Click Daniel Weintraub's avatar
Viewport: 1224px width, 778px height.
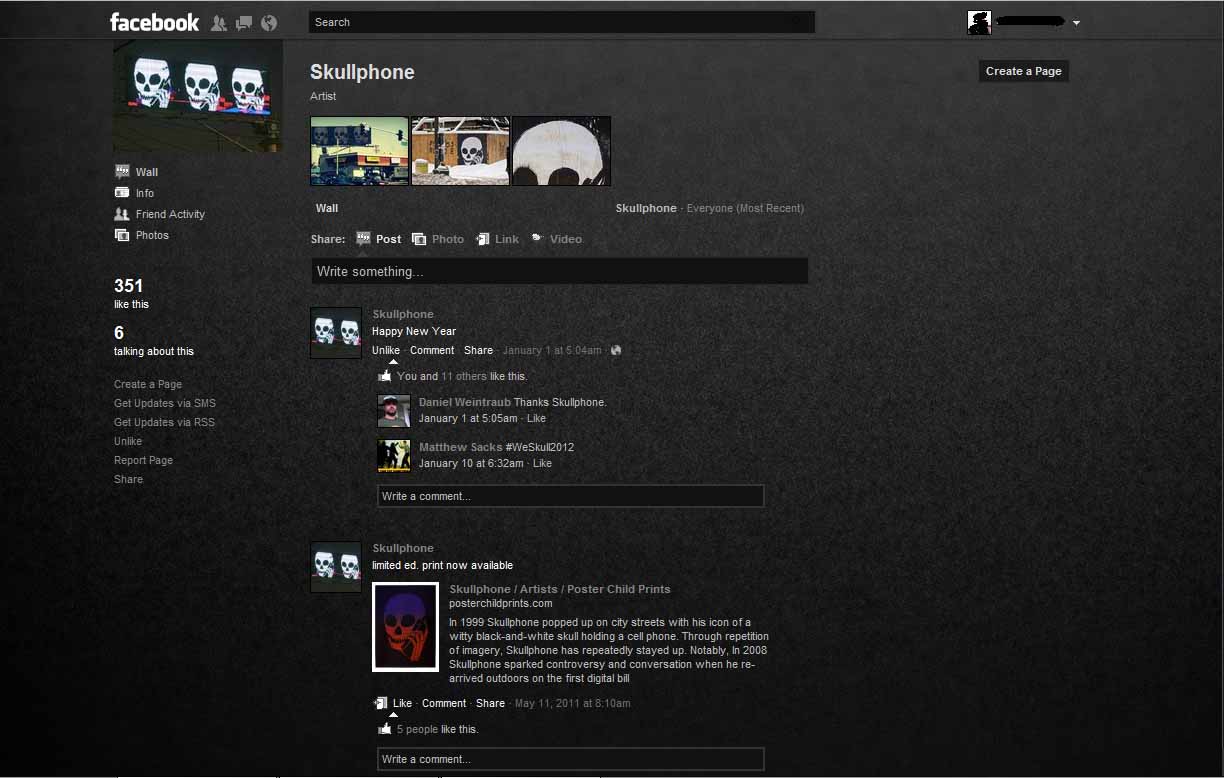coord(394,410)
